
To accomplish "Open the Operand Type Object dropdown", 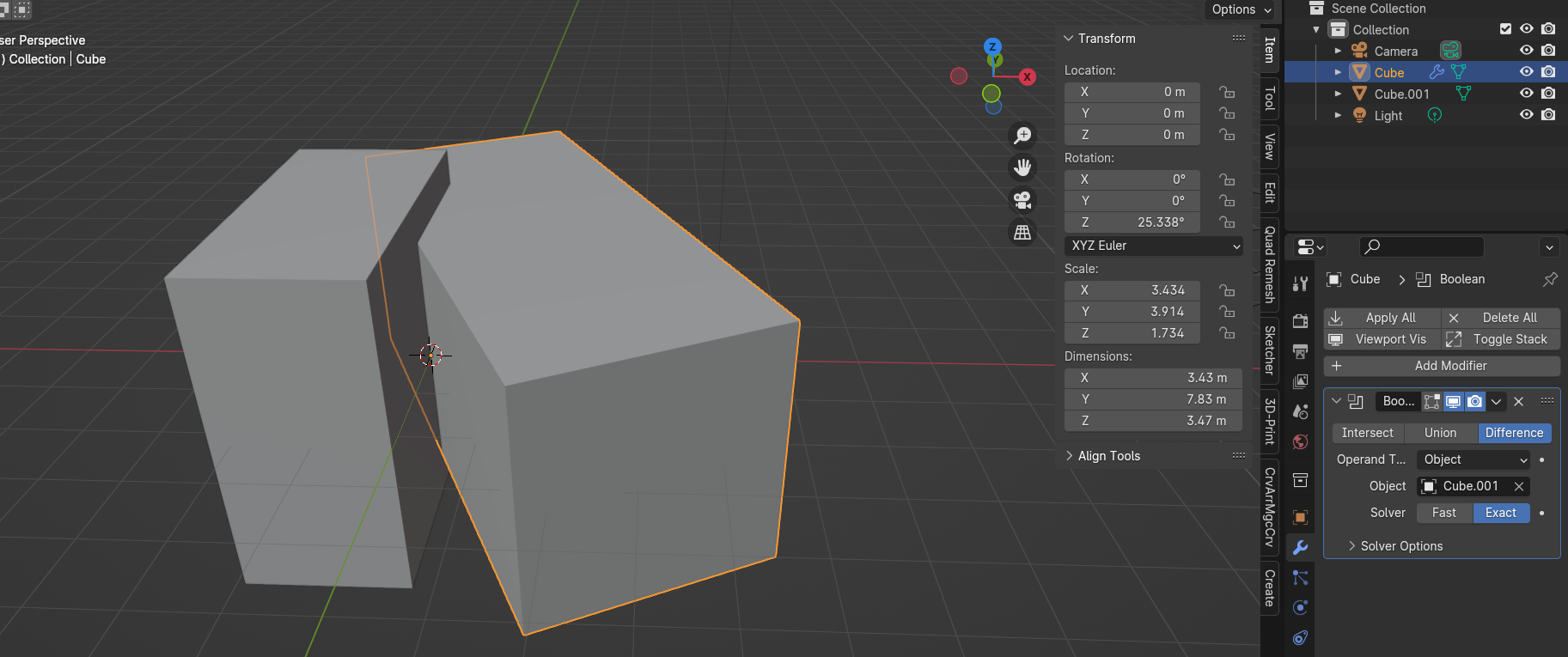I will 1473,459.
